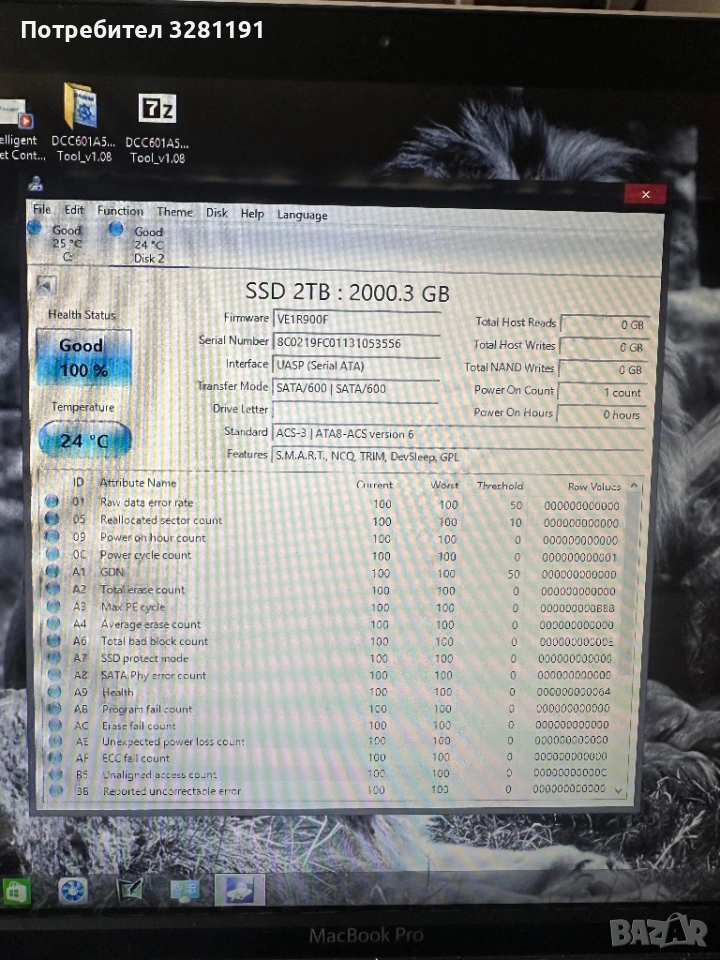
Task: Open the File menu
Action: click(41, 210)
